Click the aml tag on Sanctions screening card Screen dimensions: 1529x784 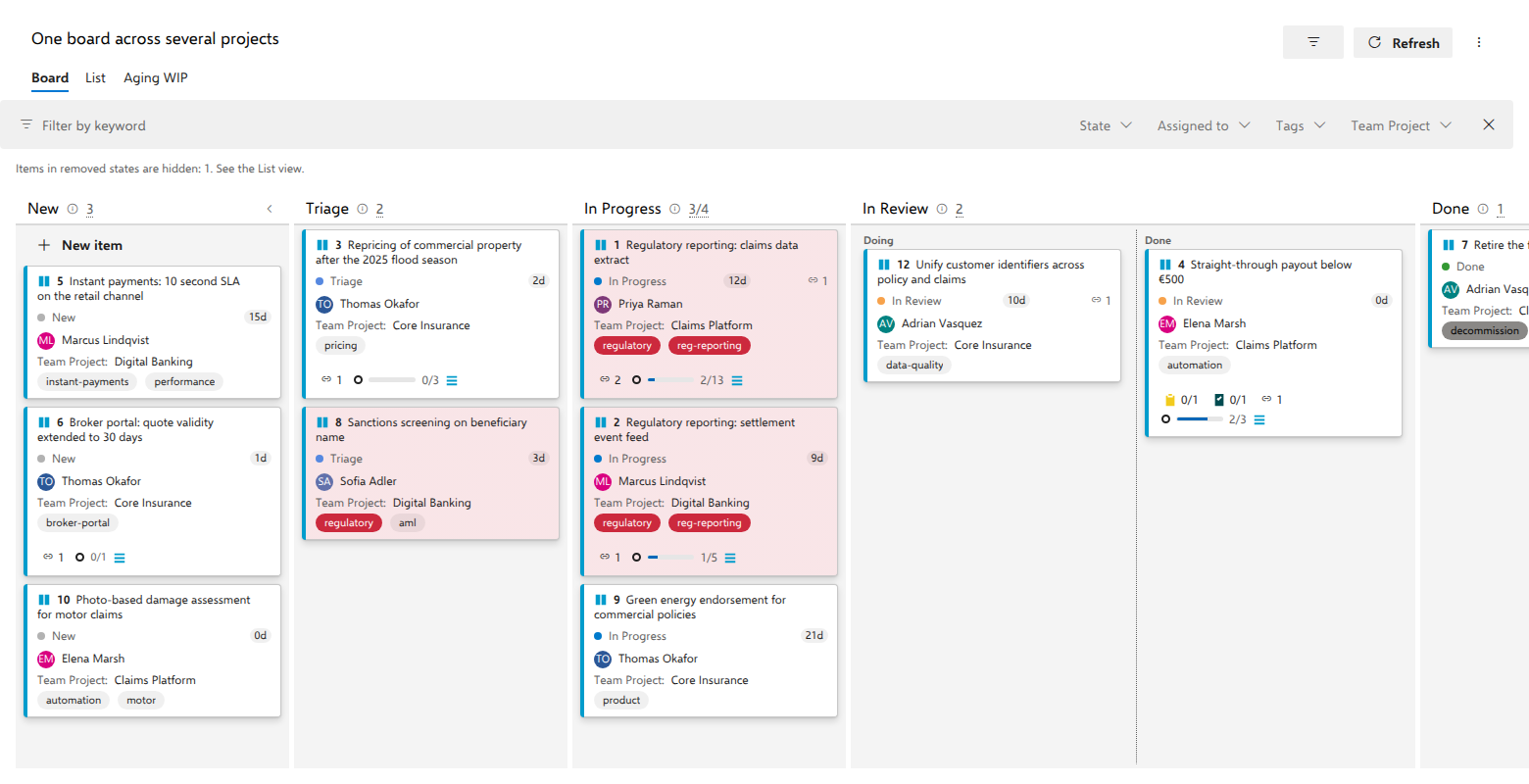408,522
